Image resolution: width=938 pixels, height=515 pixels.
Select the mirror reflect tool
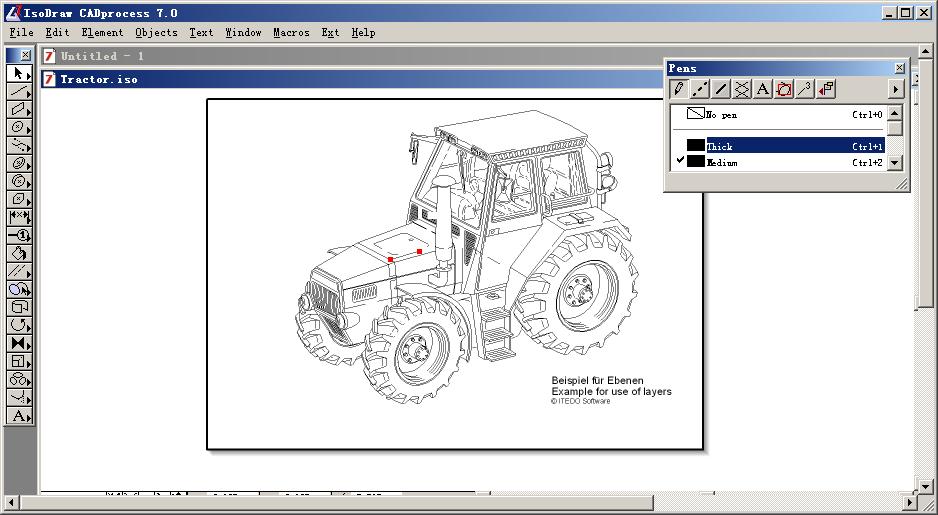coord(19,343)
